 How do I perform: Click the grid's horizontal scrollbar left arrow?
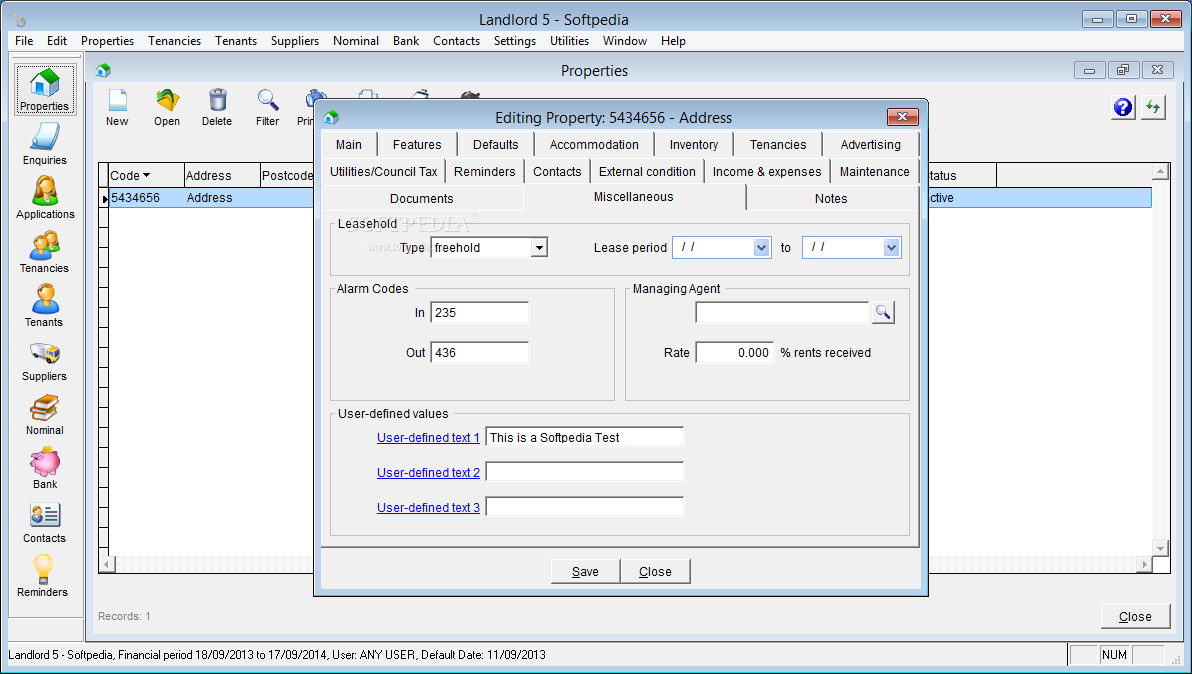107,564
